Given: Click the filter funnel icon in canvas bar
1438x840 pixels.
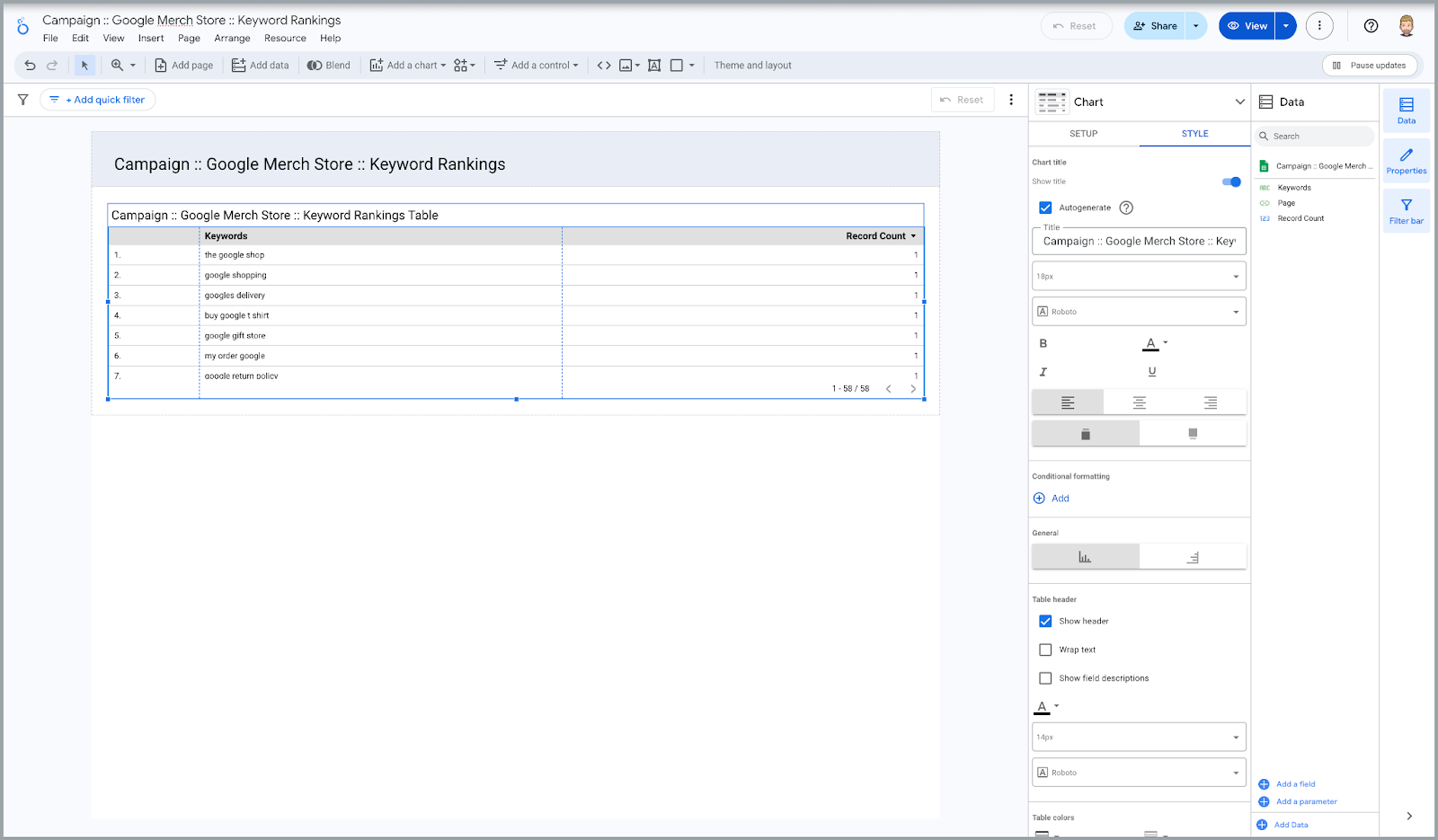Looking at the screenshot, I should click(x=23, y=100).
